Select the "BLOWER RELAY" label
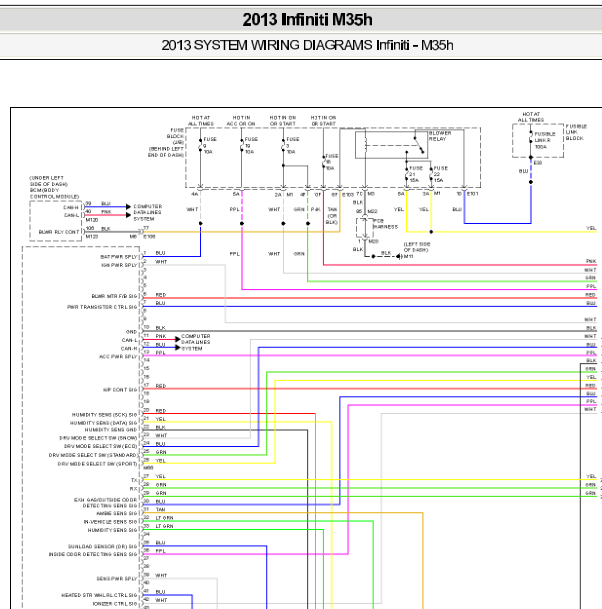Screen dimensions: 602x609 [440, 136]
